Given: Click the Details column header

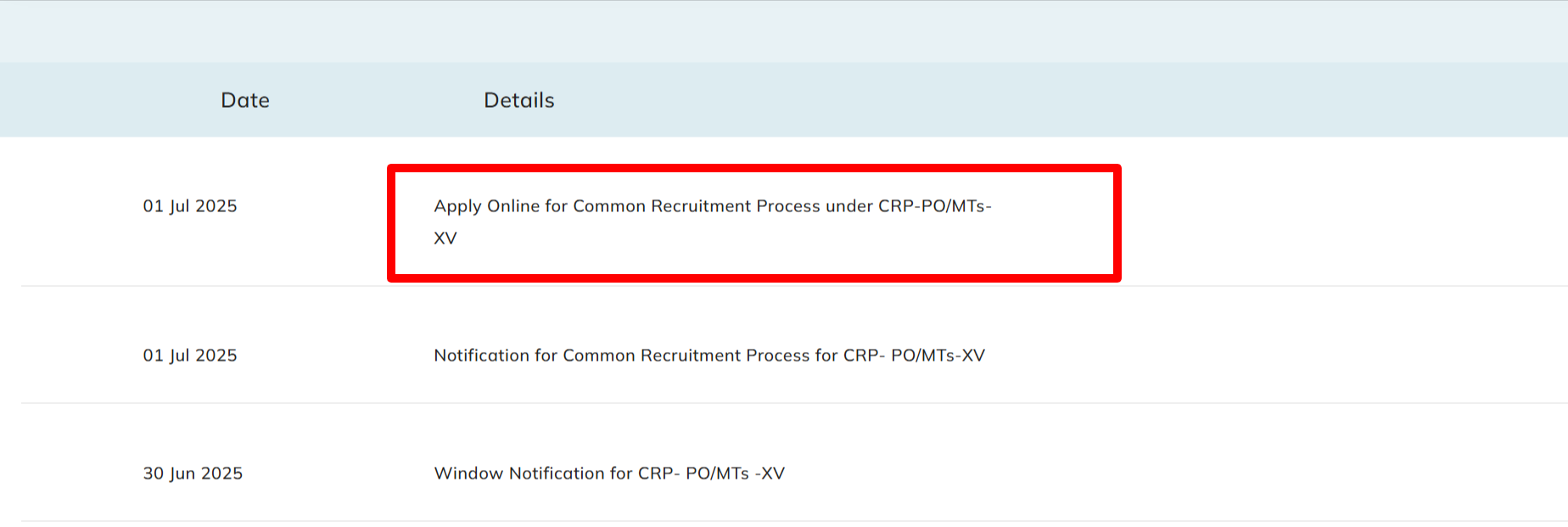Looking at the screenshot, I should click(x=518, y=100).
